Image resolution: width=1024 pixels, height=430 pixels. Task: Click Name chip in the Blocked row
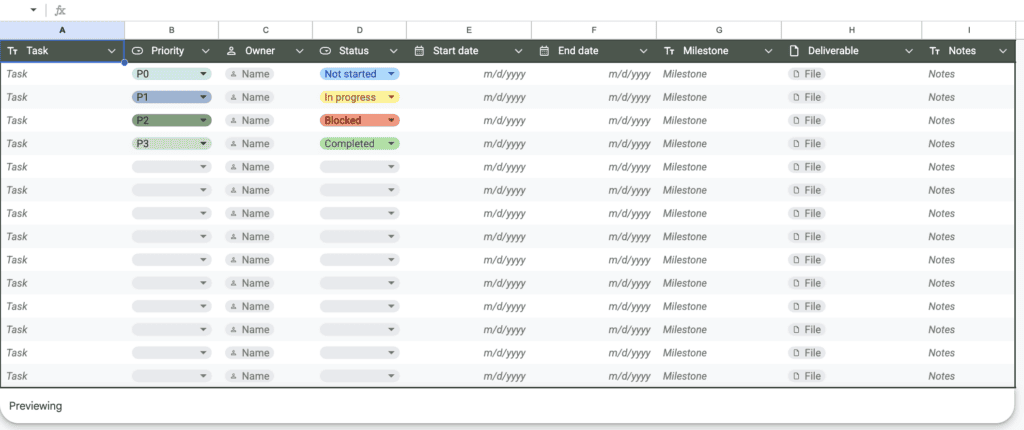[x=250, y=120]
